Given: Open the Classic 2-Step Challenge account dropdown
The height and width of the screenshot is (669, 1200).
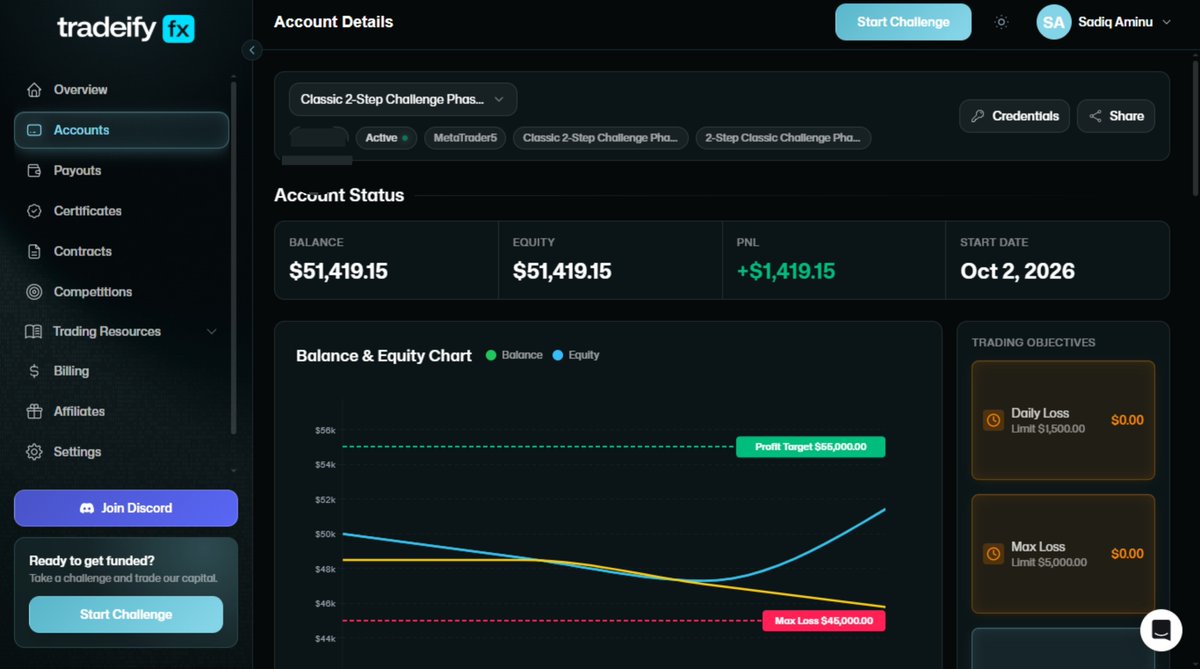Looking at the screenshot, I should tap(403, 99).
